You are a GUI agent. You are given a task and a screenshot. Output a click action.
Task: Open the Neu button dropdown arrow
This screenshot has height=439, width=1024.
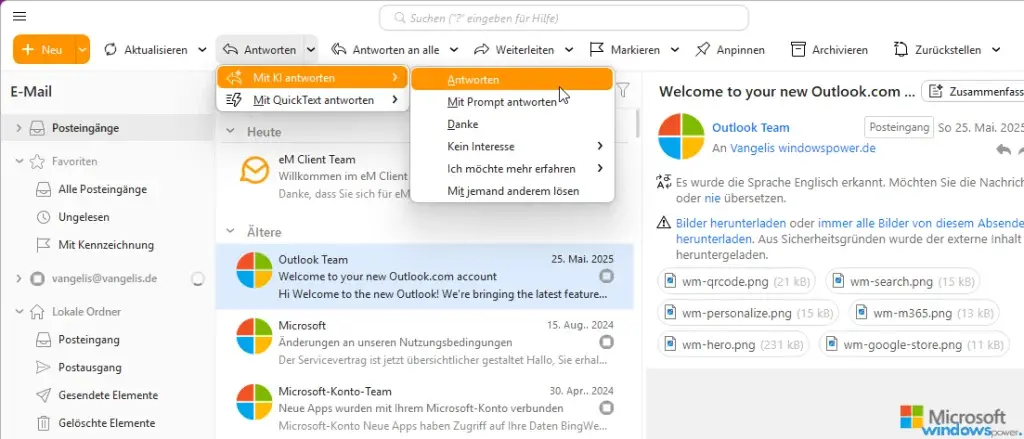click(82, 50)
